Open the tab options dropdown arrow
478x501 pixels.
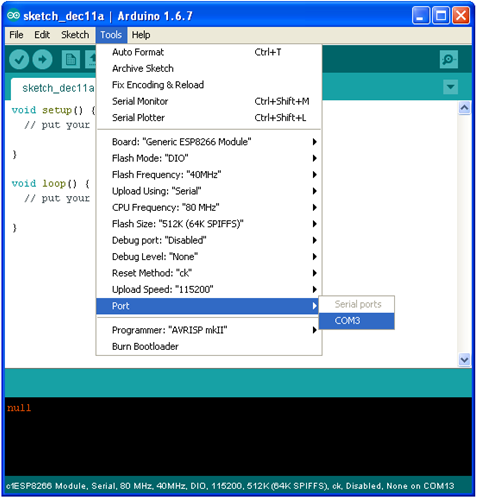click(x=450, y=87)
